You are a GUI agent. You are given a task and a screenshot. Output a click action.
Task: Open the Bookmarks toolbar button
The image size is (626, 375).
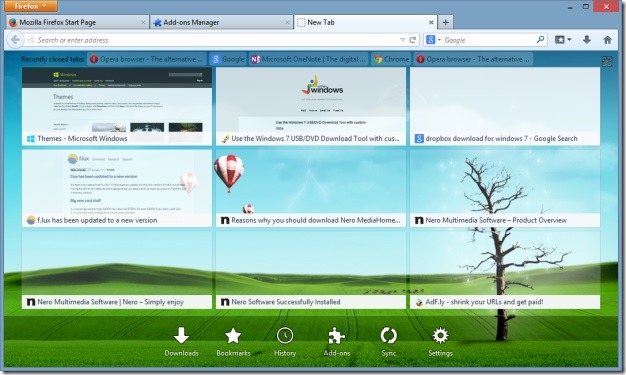tap(560, 40)
